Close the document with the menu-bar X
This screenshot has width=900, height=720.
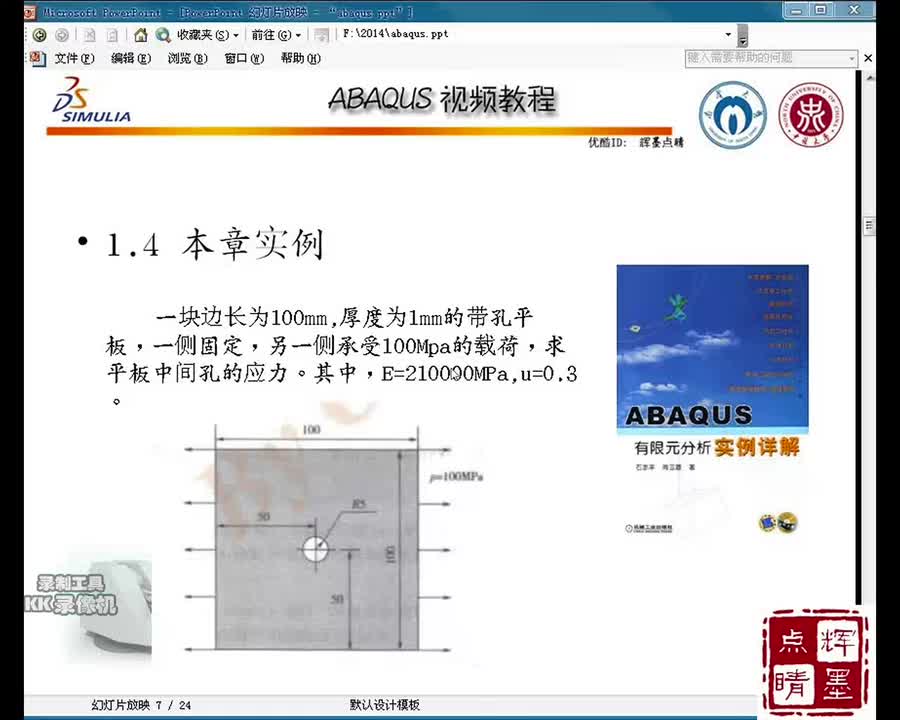click(868, 58)
